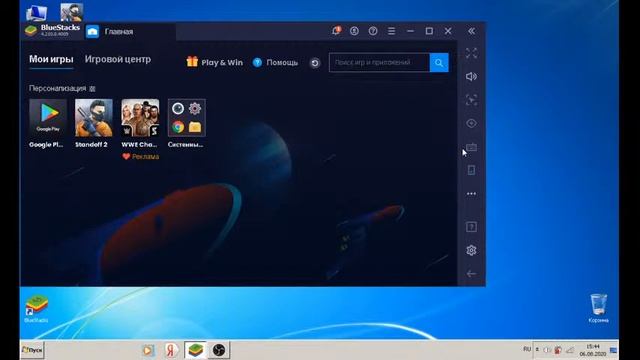Open Play & Win rewards
Image resolution: width=640 pixels, height=360 pixels.
pyautogui.click(x=215, y=62)
